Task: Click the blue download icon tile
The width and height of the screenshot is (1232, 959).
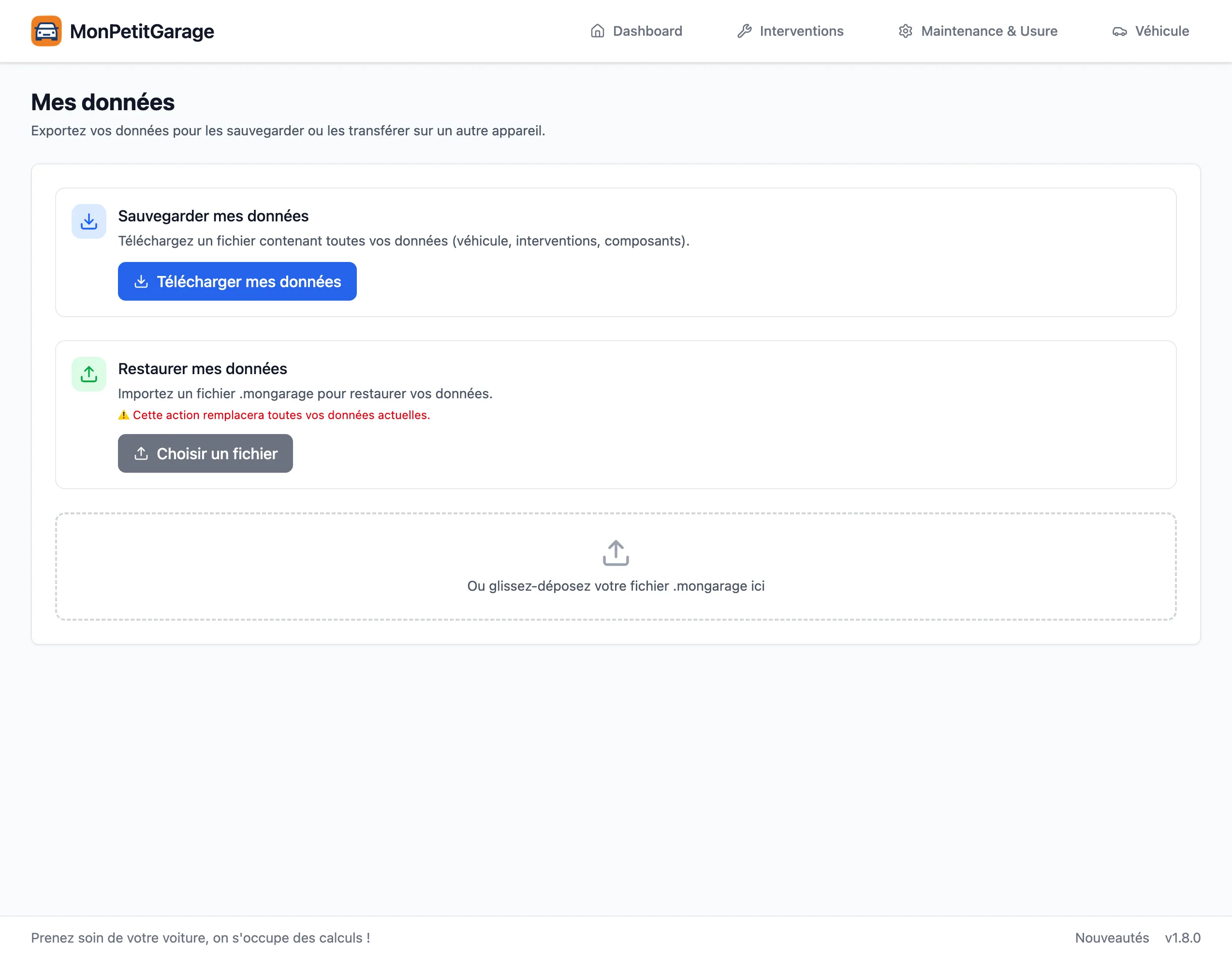Action: [x=88, y=221]
